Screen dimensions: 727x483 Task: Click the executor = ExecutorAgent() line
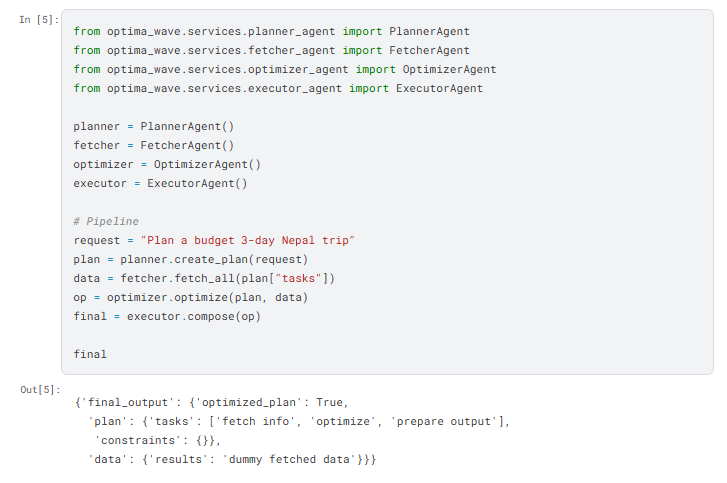pos(160,183)
